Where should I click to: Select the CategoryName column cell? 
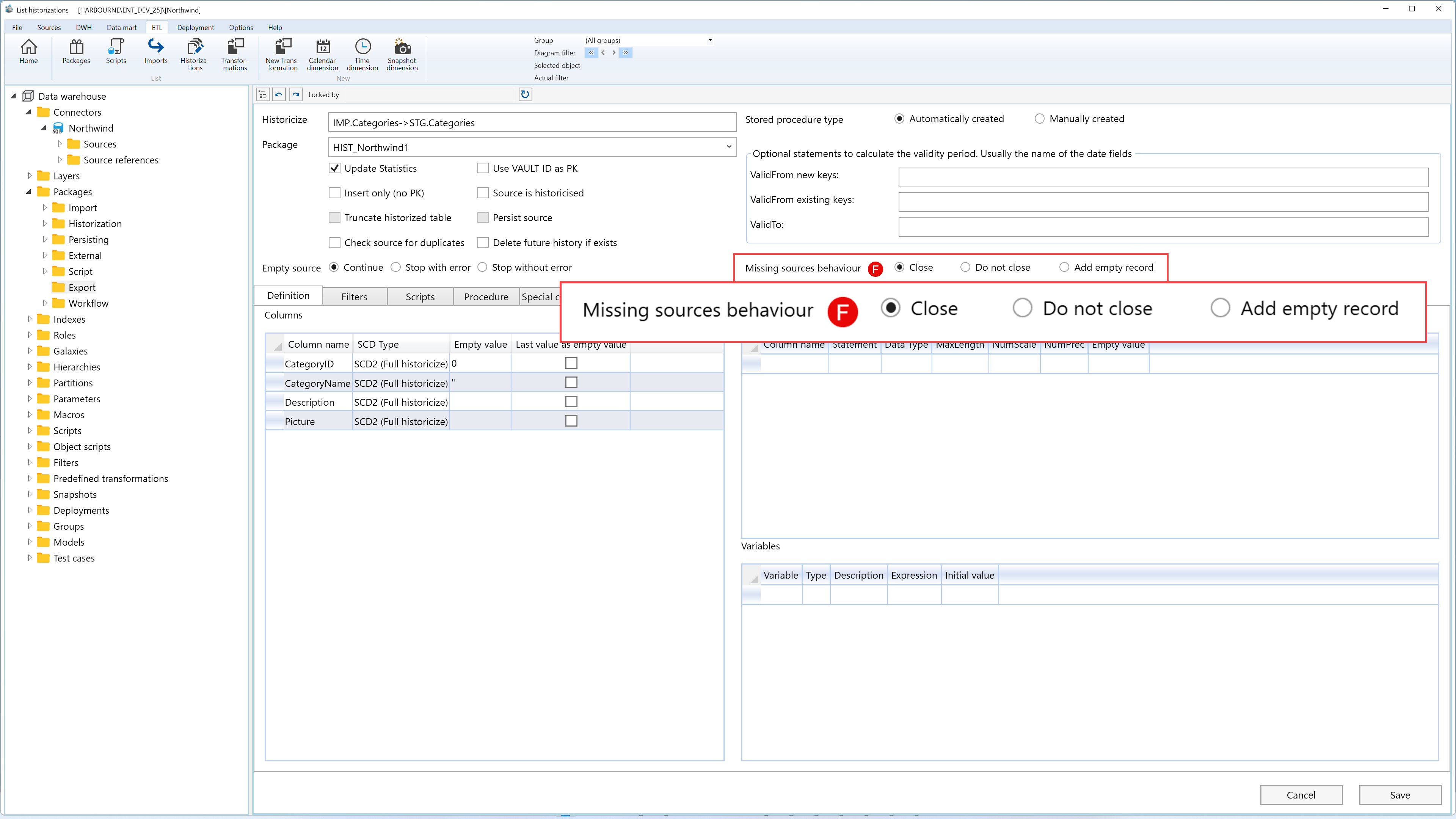[x=317, y=383]
